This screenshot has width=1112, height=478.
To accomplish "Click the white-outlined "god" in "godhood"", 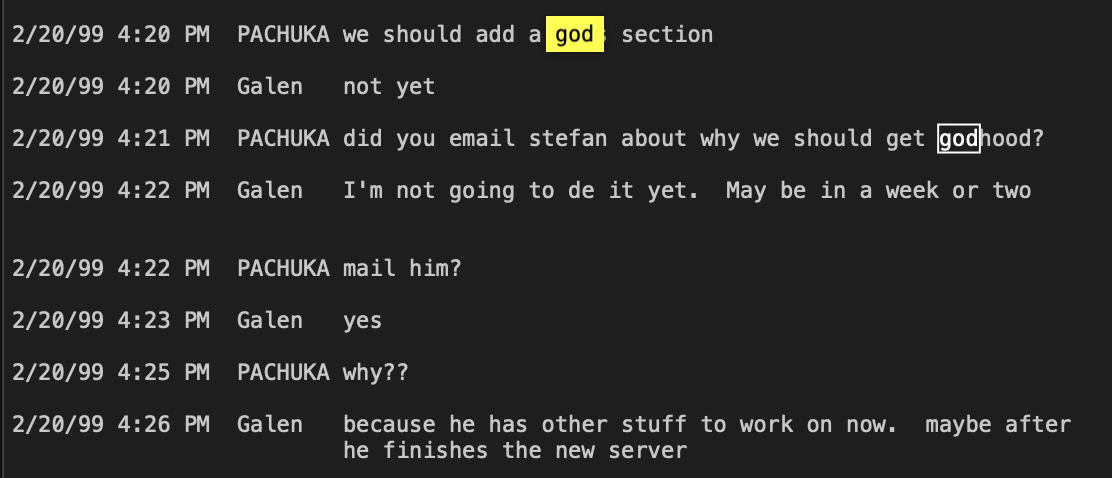I will pos(958,139).
